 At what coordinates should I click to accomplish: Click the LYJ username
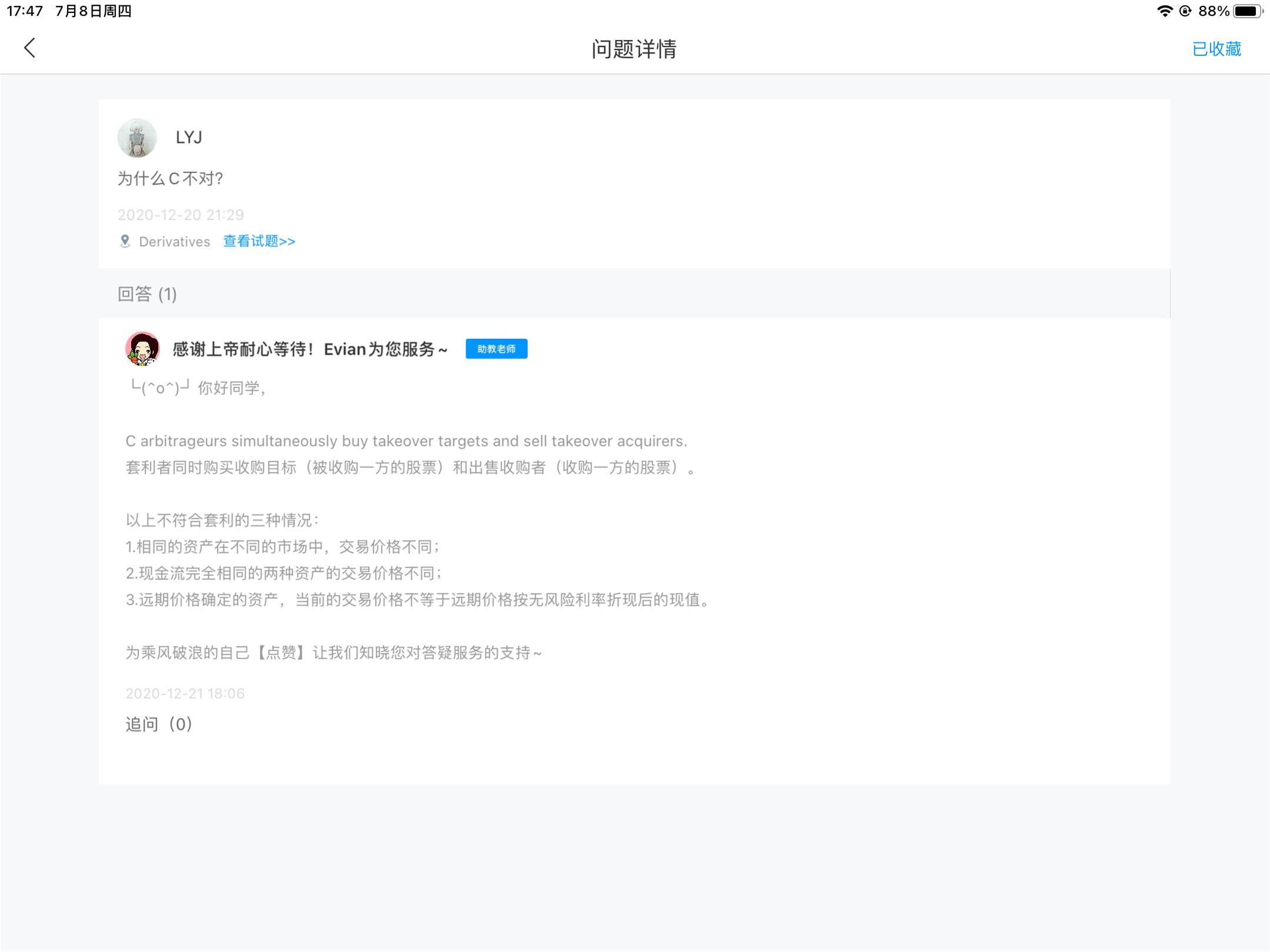click(x=189, y=138)
